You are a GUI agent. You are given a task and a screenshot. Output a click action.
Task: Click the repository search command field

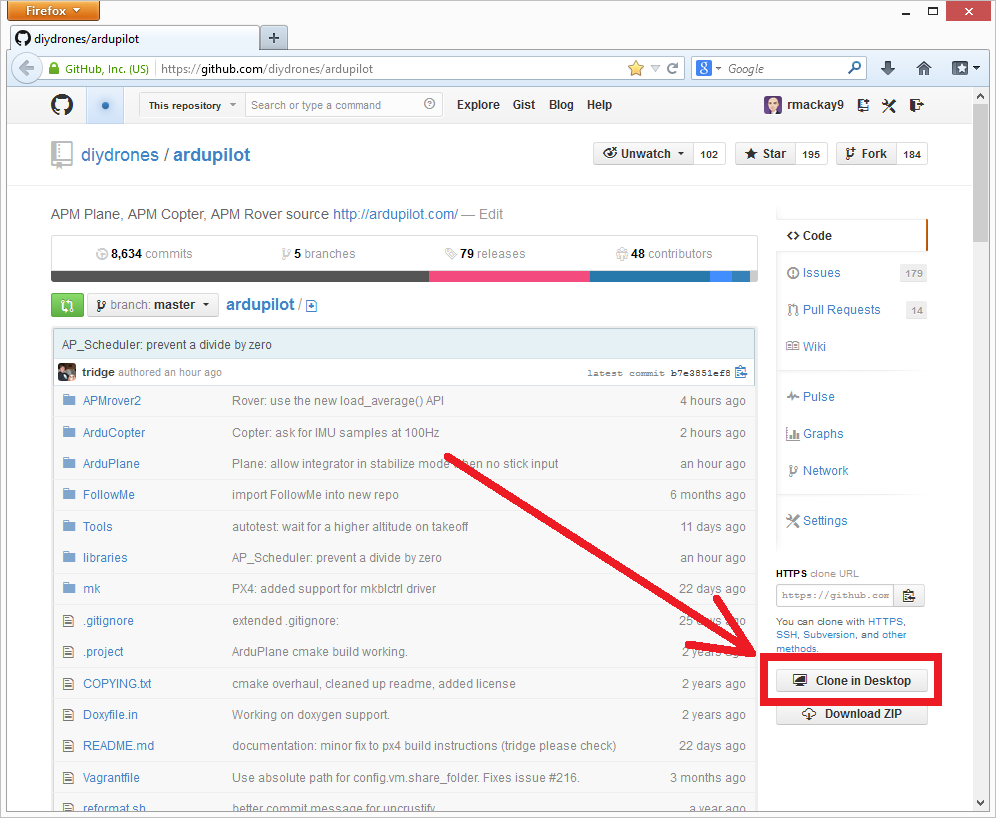(x=335, y=105)
